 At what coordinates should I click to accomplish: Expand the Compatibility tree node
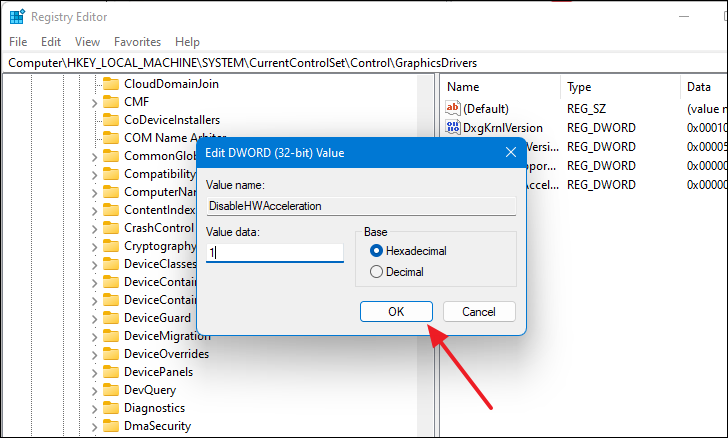click(x=94, y=175)
